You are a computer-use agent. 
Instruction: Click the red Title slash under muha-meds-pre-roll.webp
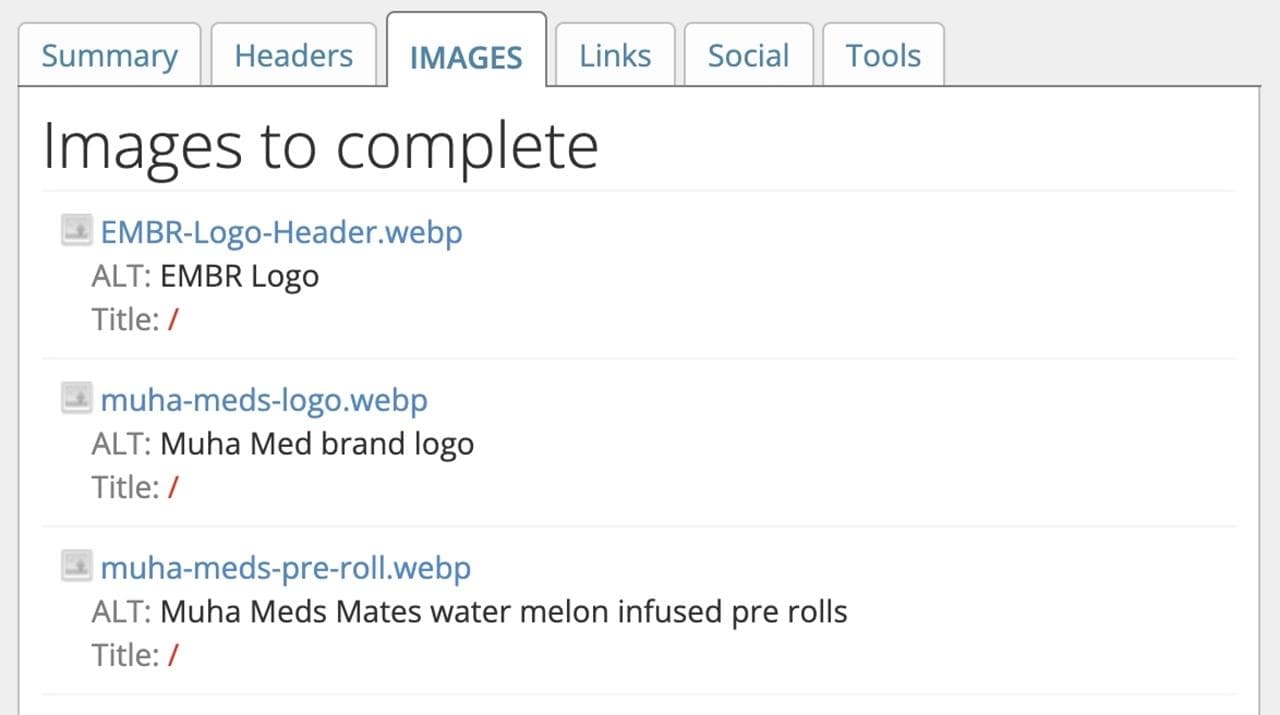pyautogui.click(x=173, y=656)
